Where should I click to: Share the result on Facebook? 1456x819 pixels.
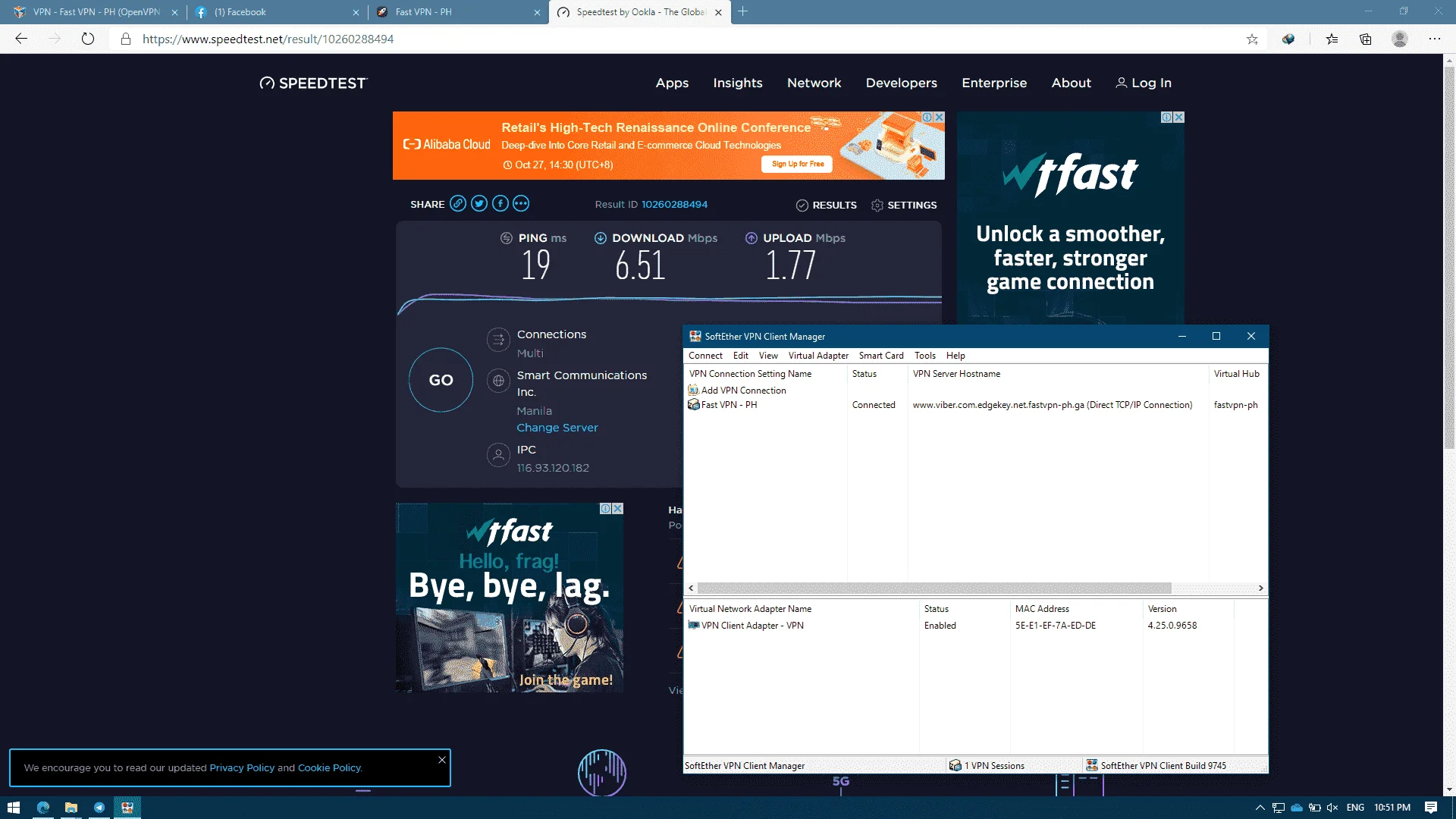point(500,203)
